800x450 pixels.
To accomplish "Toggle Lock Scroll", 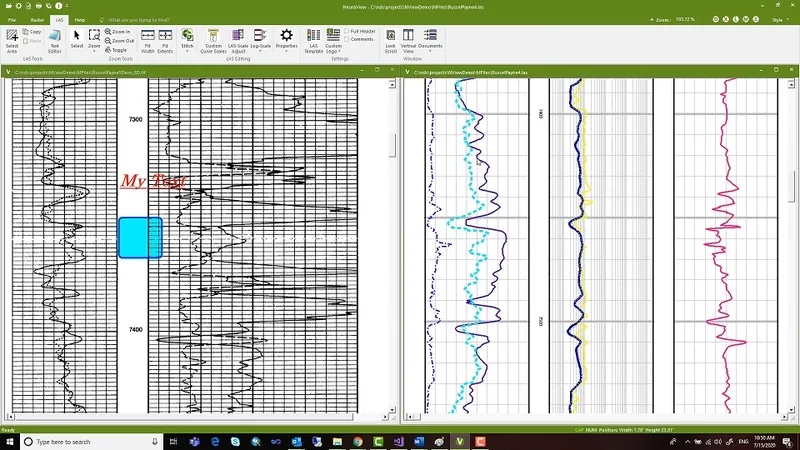I will click(390, 41).
